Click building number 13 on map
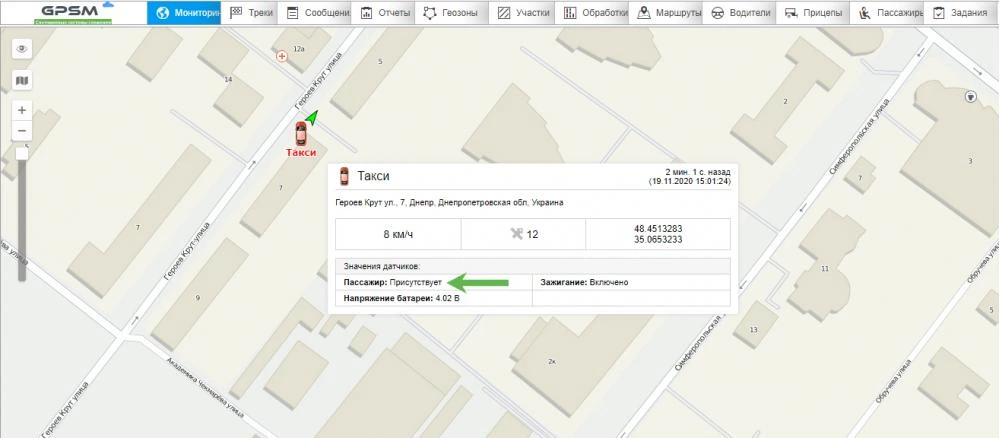Screen dimensions: 1000x438 pos(754,330)
